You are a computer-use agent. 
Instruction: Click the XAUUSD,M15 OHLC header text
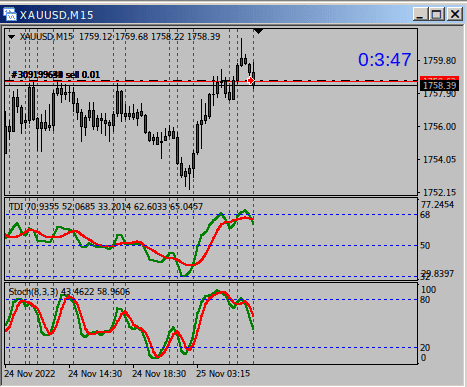click(120, 37)
